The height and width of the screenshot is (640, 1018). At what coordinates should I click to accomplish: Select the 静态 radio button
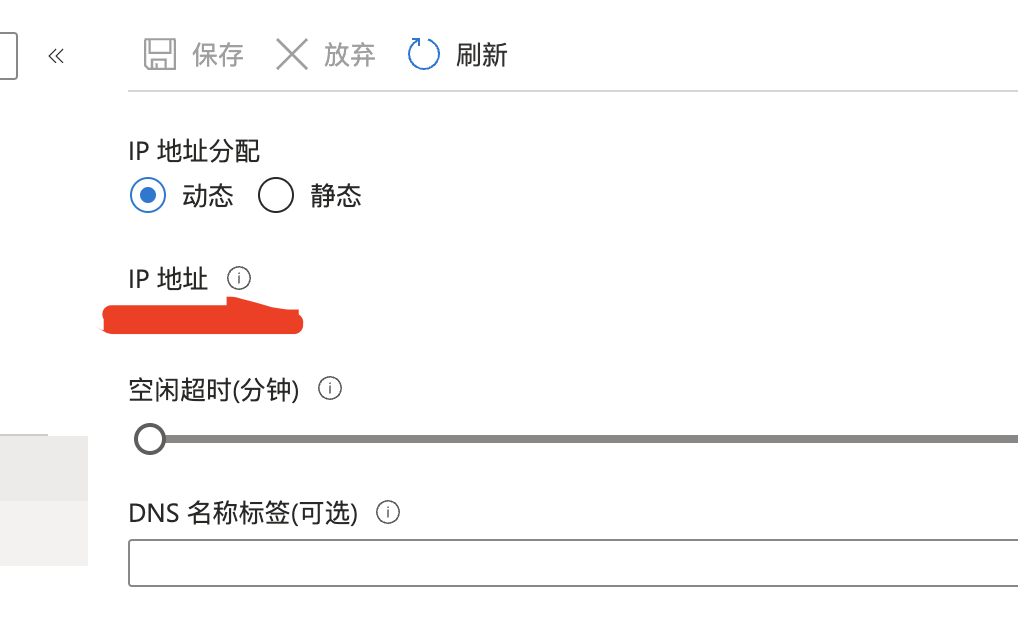click(276, 195)
